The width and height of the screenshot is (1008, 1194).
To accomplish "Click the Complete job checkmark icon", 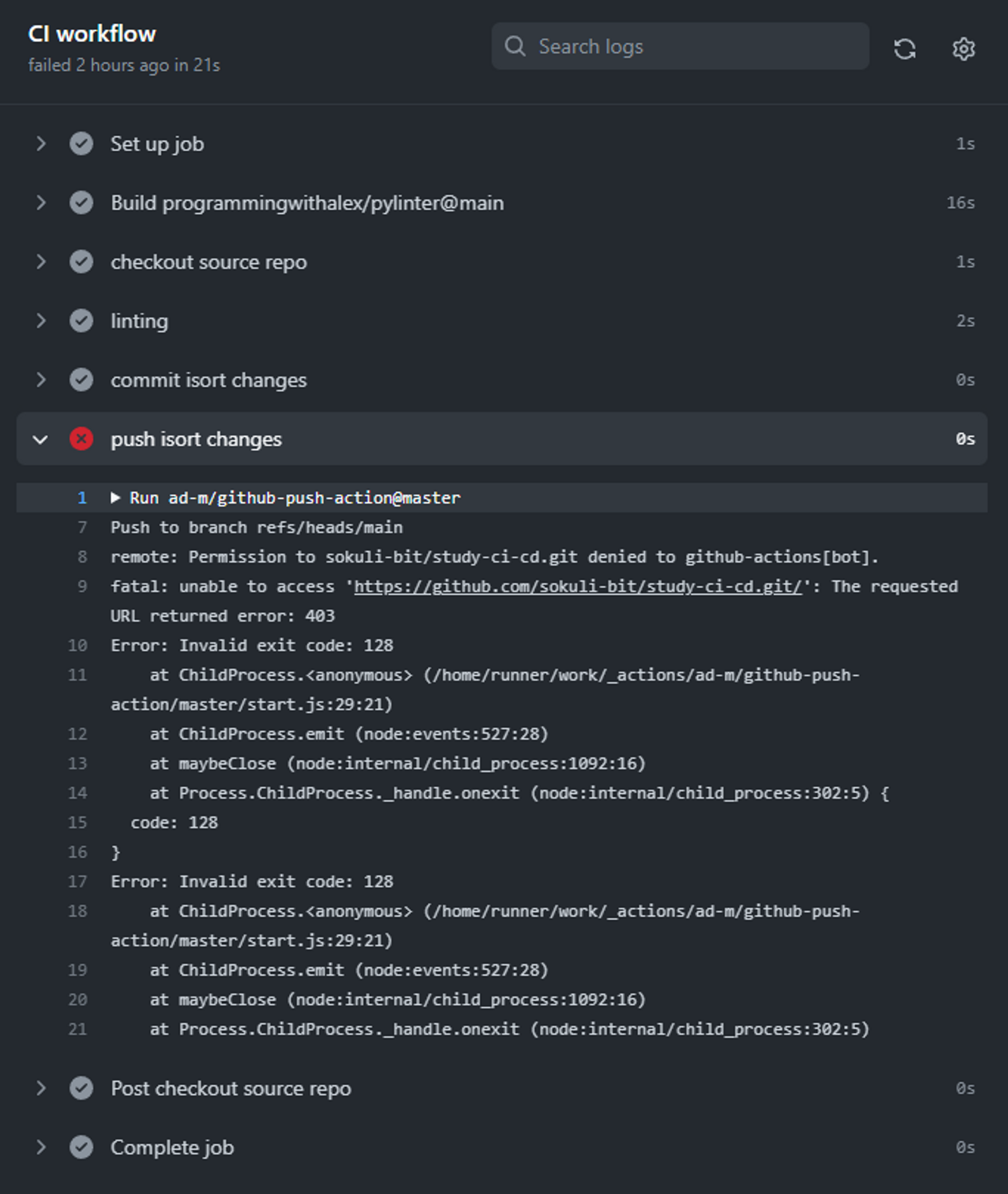I will tap(81, 1147).
